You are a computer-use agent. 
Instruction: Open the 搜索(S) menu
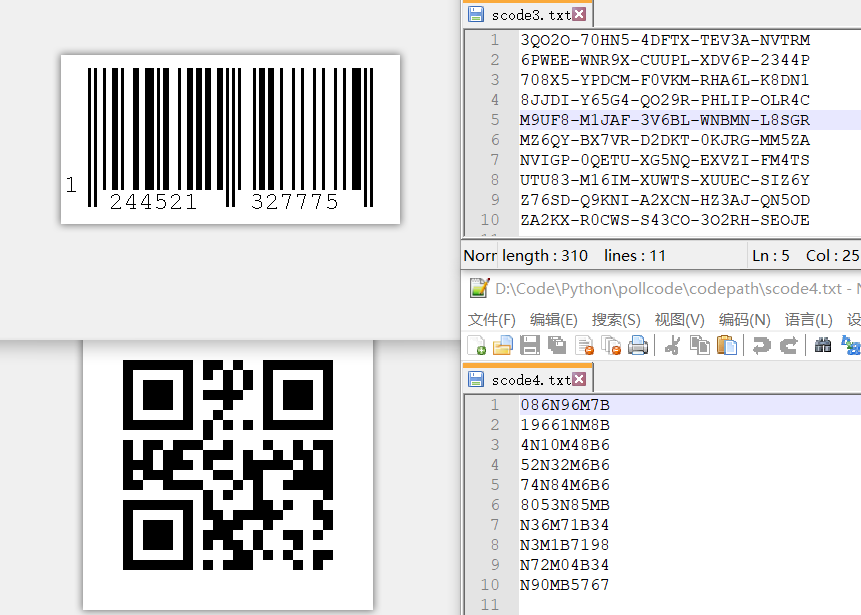616,320
